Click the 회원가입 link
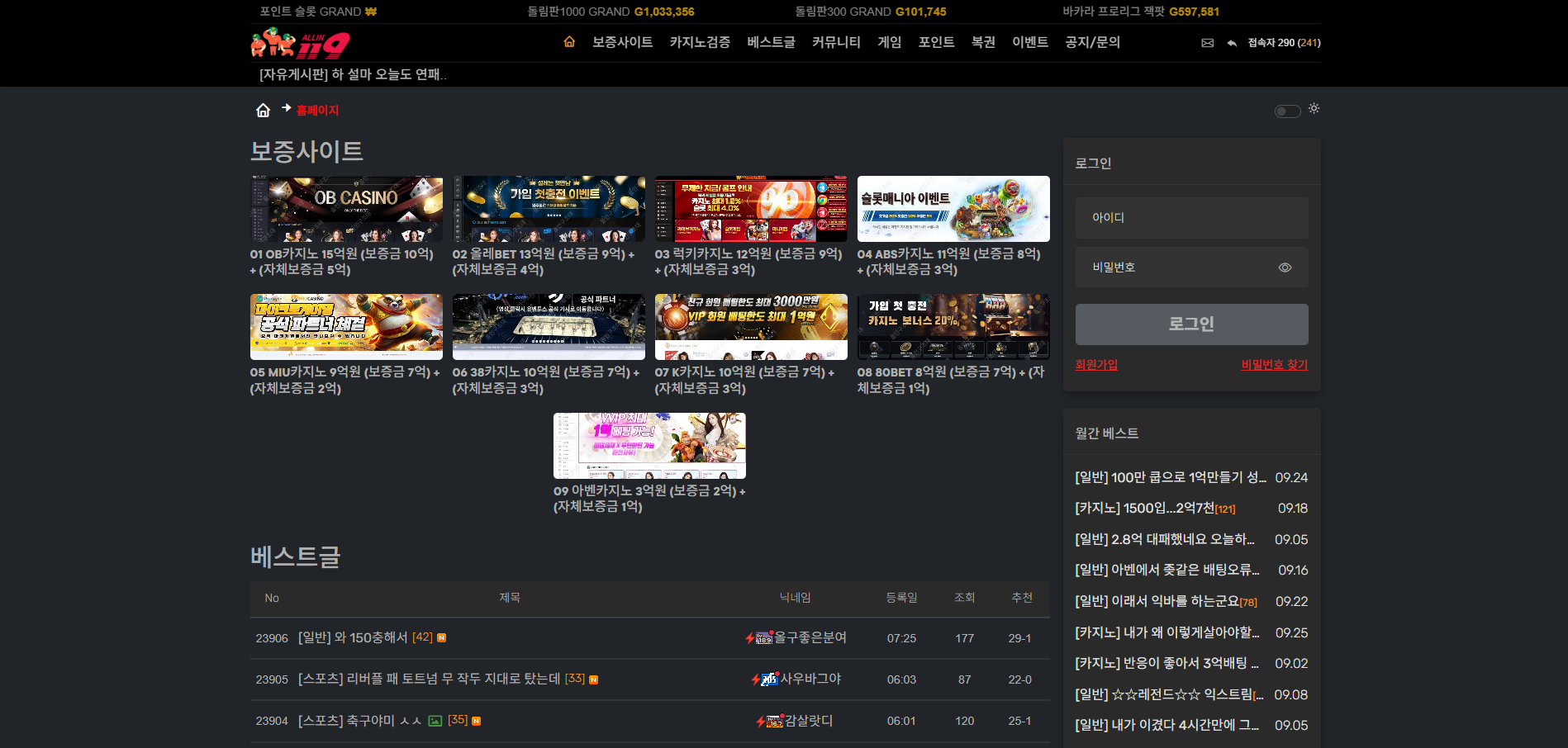Viewport: 1568px width, 748px height. click(1096, 365)
